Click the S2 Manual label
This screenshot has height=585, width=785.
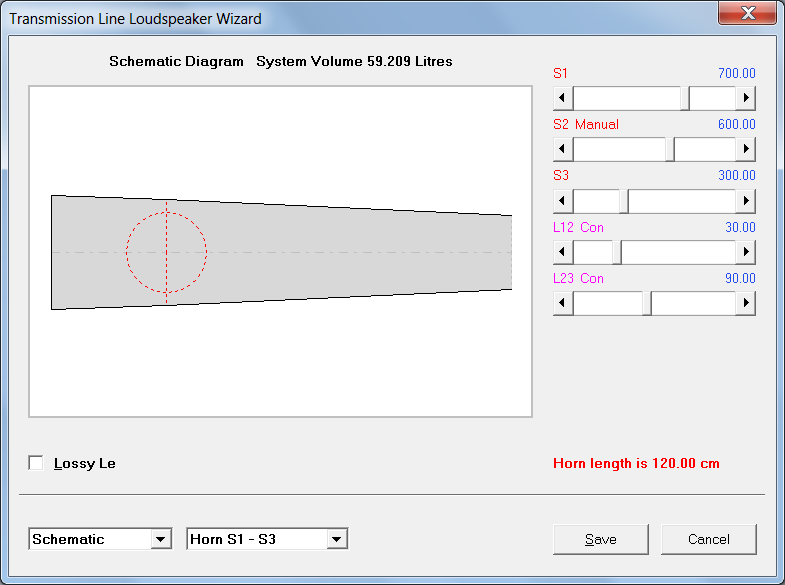[586, 124]
